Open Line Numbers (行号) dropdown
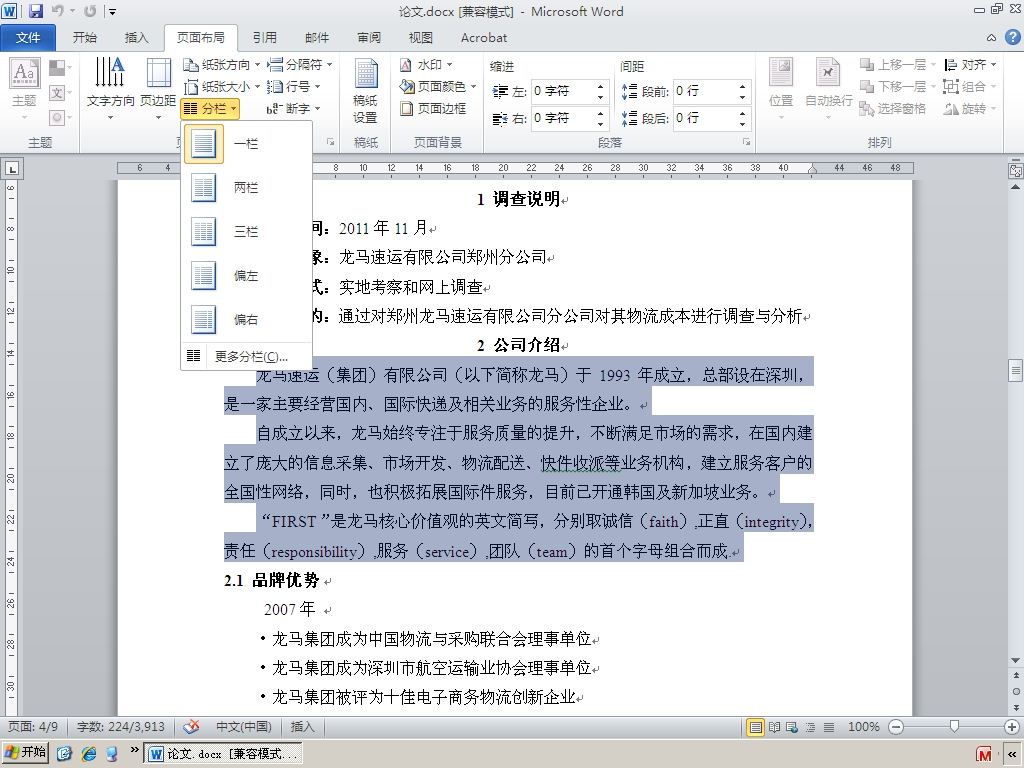The image size is (1024, 768). coord(294,86)
